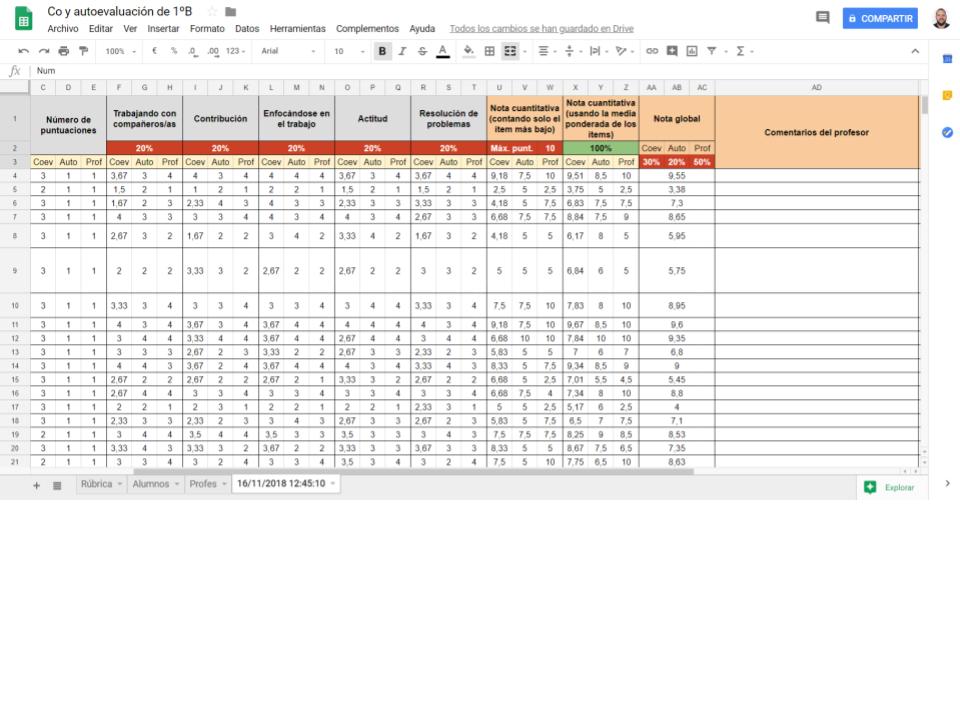Open the Arial font dropdown
This screenshot has height=720, width=960.
pyautogui.click(x=287, y=51)
